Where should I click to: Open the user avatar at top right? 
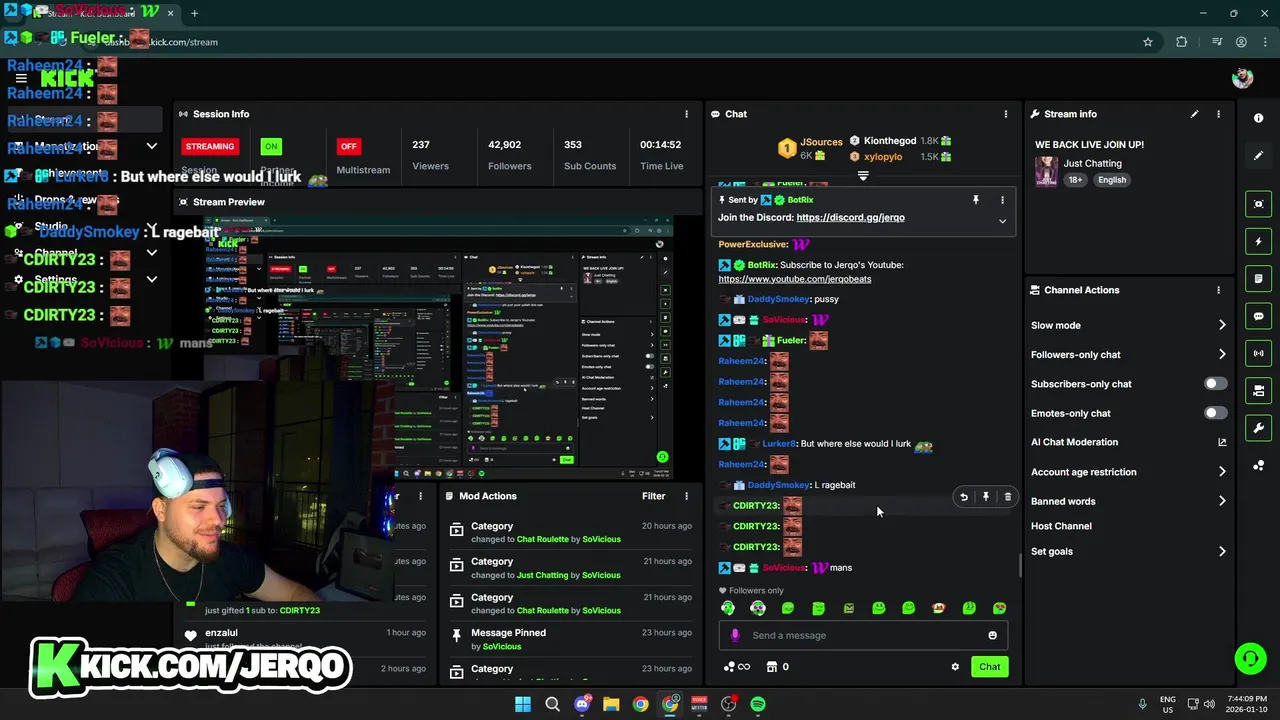(x=1243, y=78)
